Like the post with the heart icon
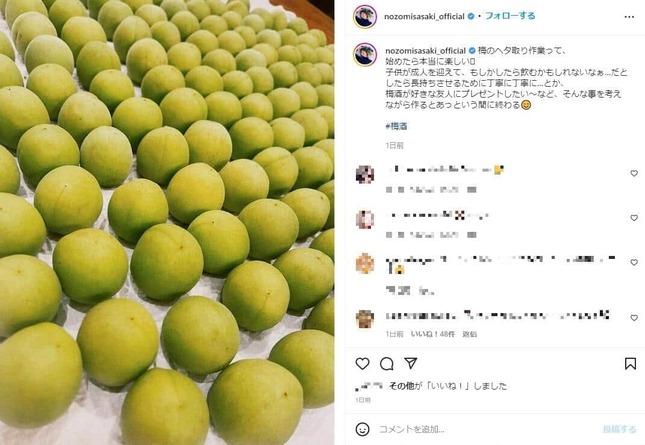Screen dimensions: 645x445 (362, 364)
